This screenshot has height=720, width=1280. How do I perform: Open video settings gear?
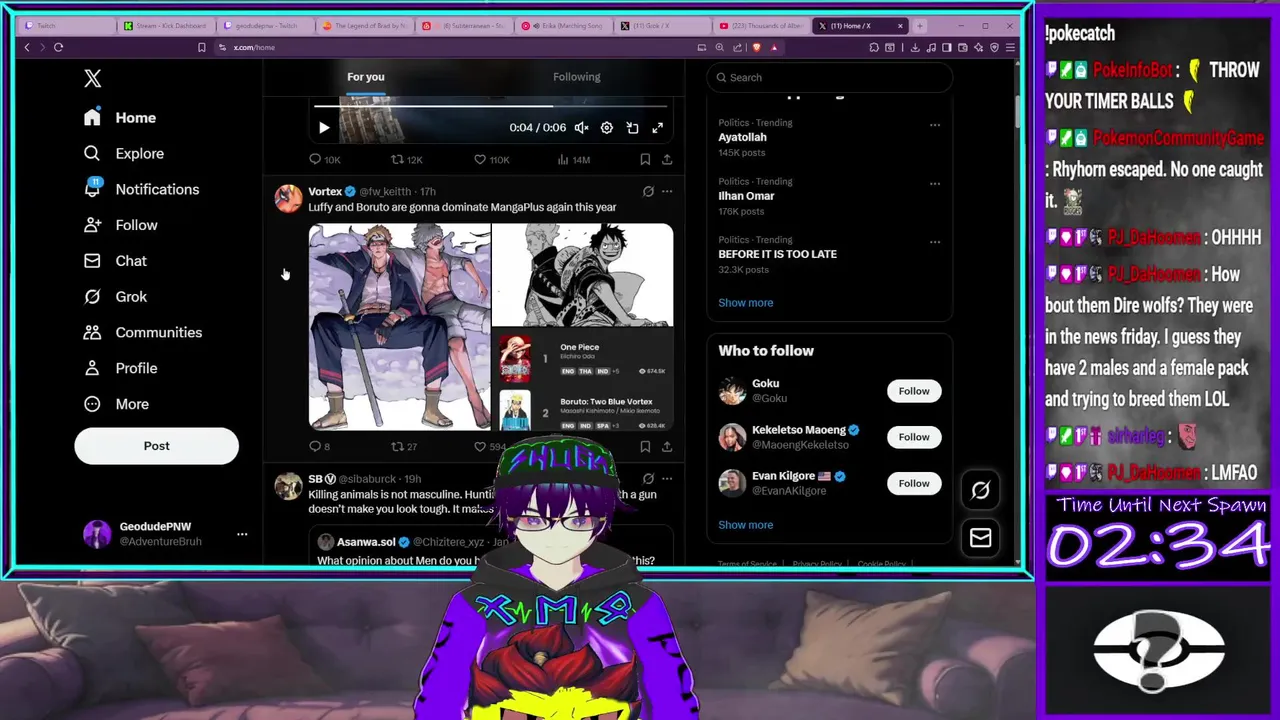(x=607, y=128)
